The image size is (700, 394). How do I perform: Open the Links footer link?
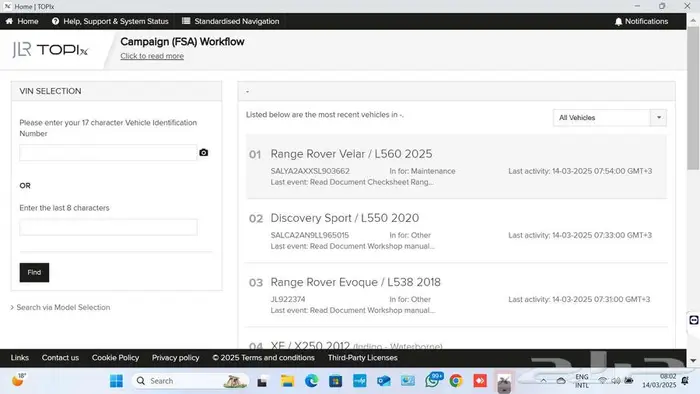click(20, 358)
